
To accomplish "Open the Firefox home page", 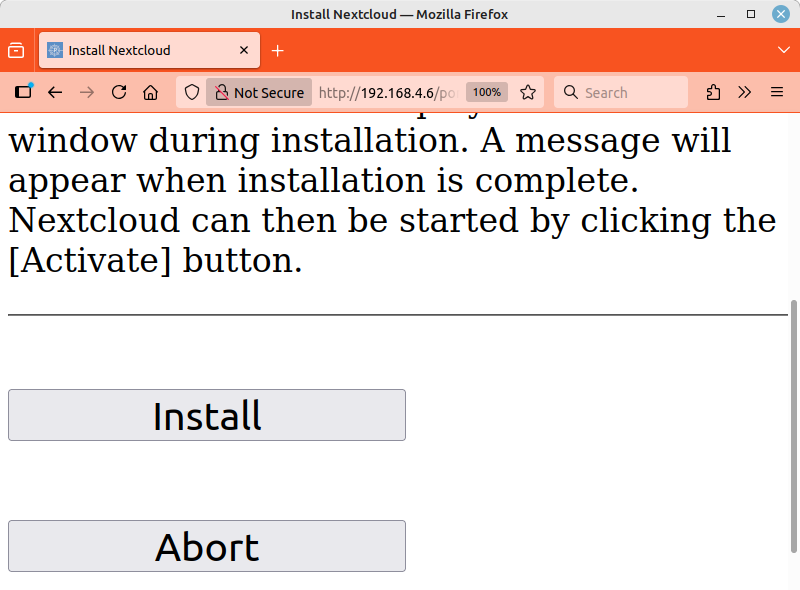I will (150, 92).
